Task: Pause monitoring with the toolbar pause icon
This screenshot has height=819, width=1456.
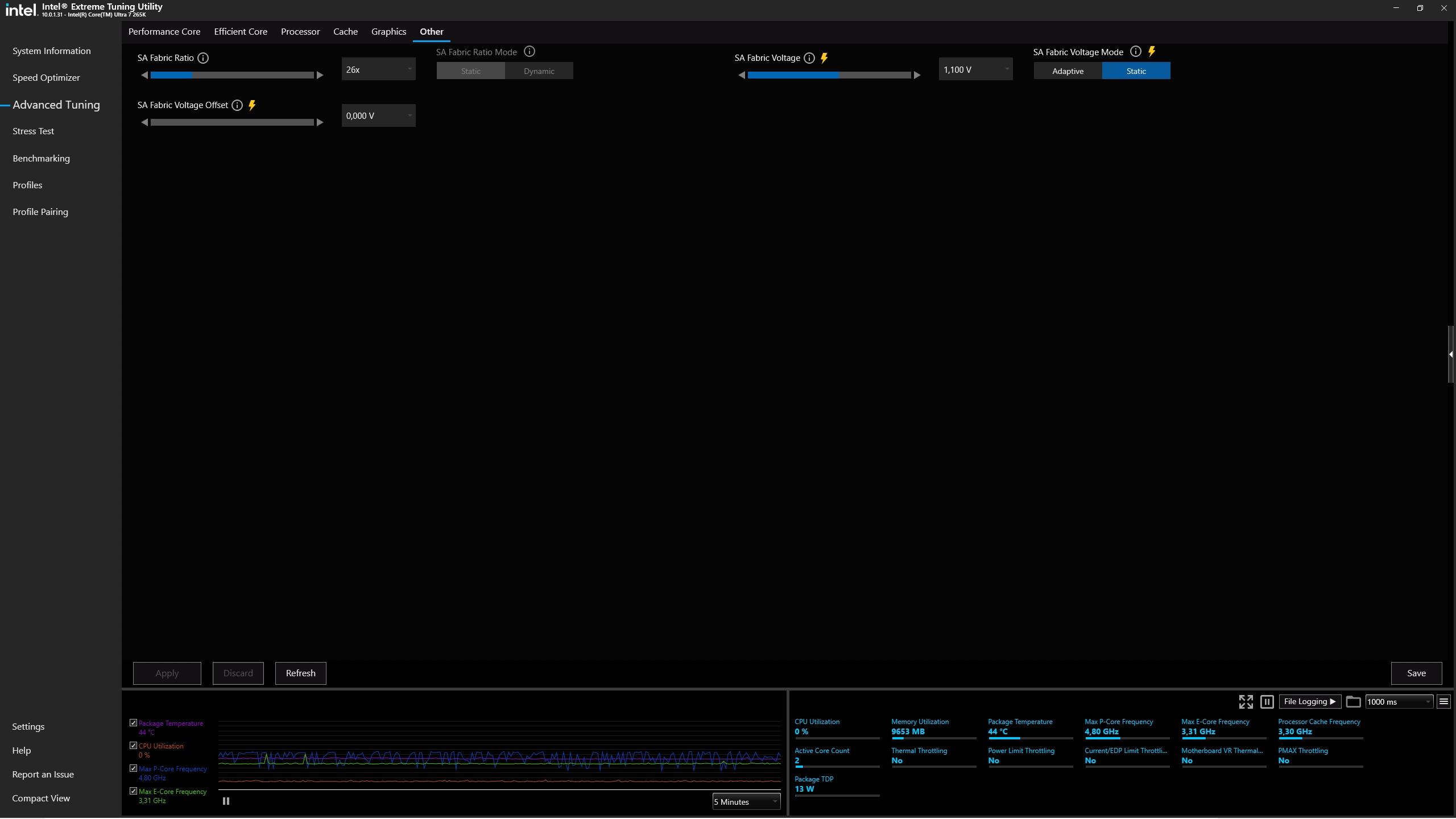Action: click(1267, 702)
